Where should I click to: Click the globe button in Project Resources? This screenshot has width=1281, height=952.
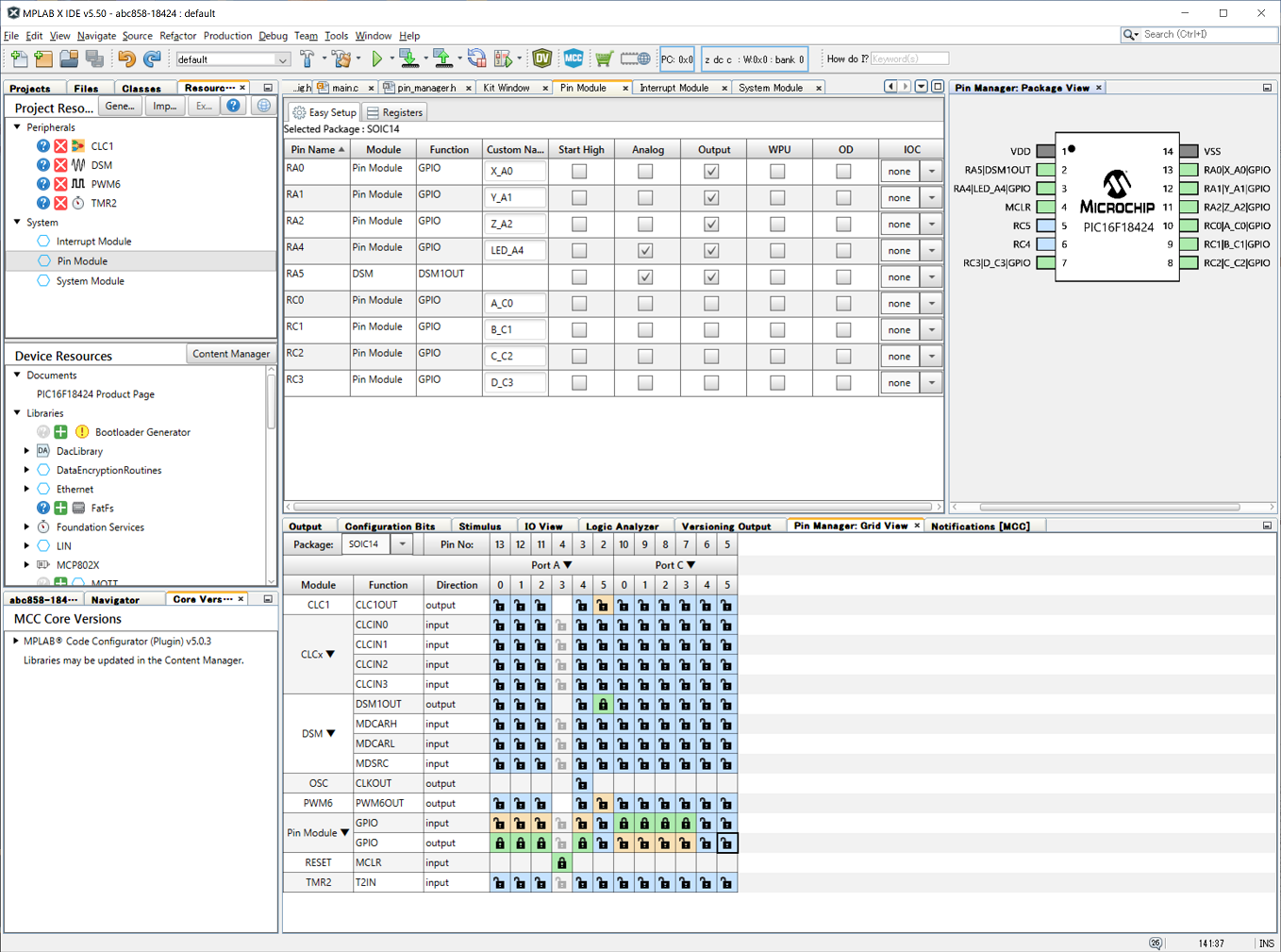(x=264, y=106)
